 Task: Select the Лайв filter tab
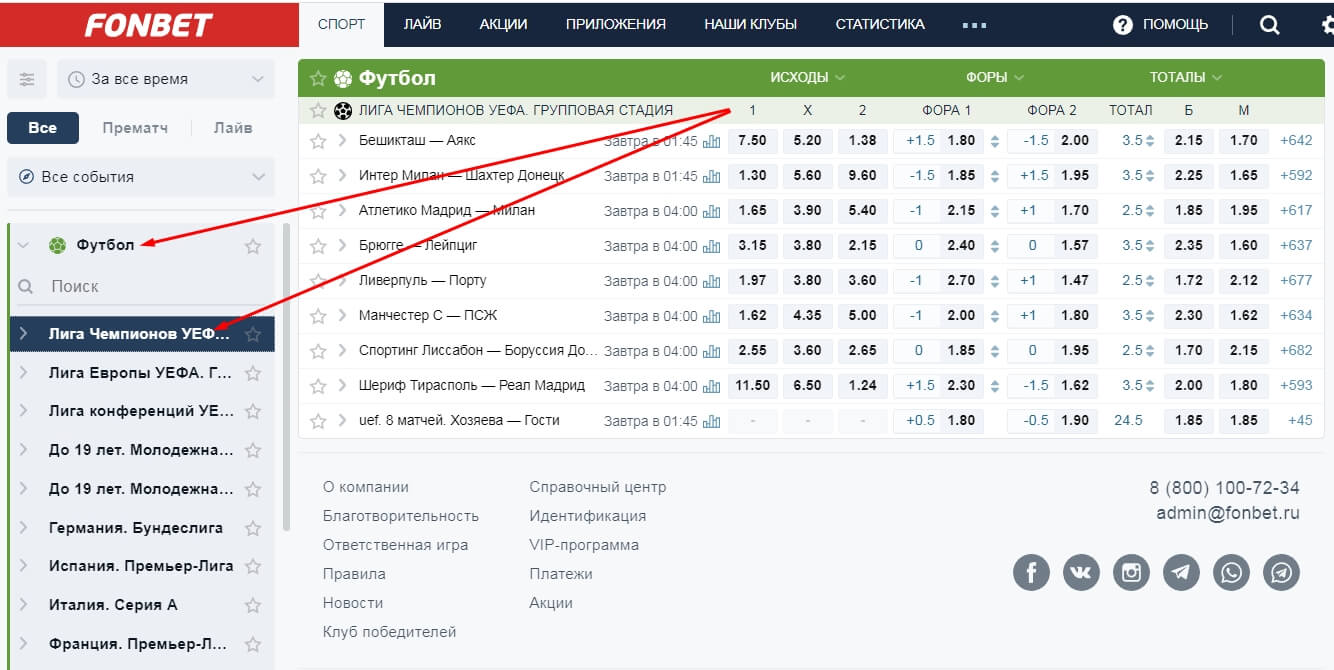point(233,128)
